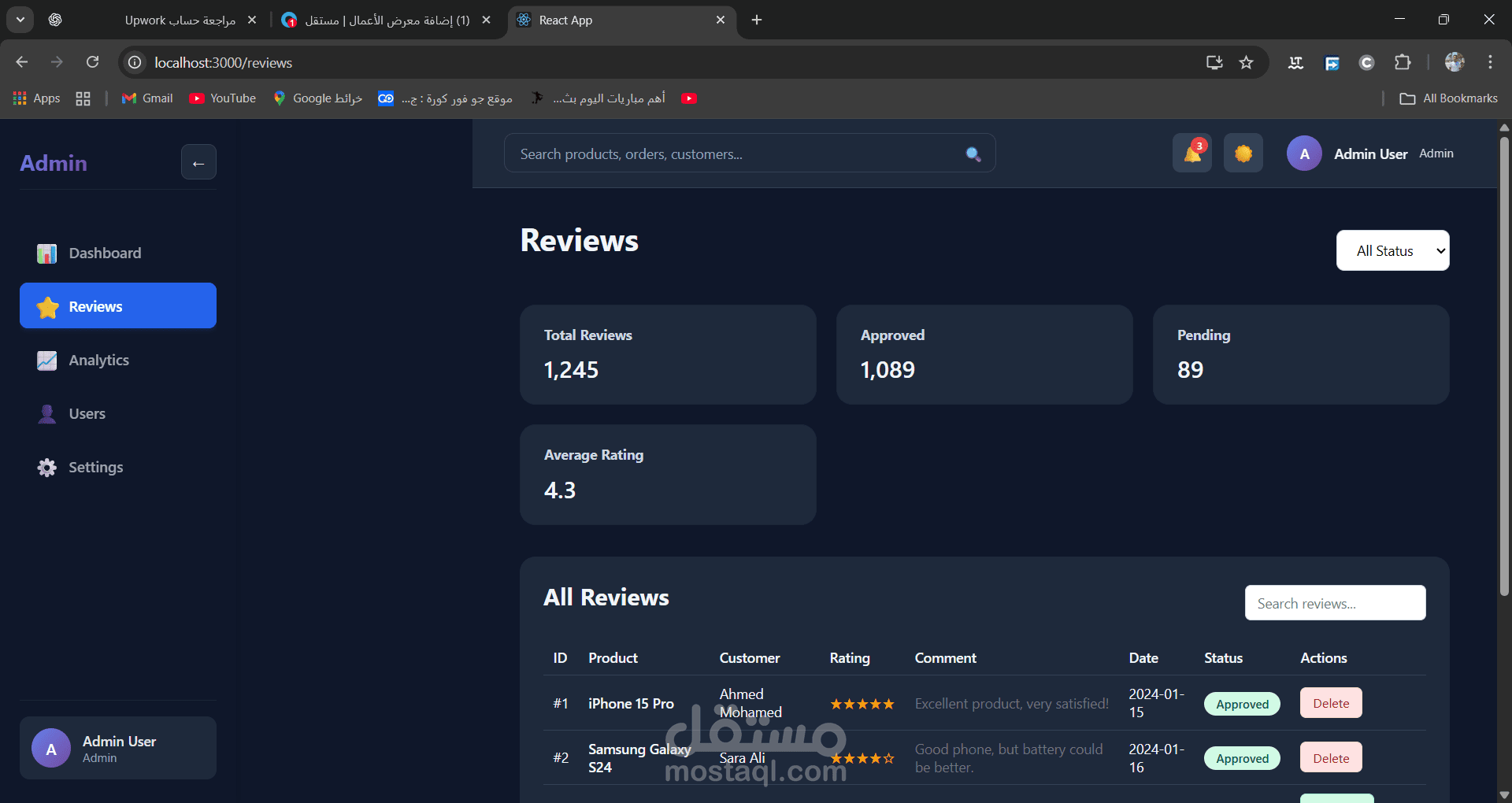Open a new browser tab
Screen dimensions: 1512x803
(757, 20)
